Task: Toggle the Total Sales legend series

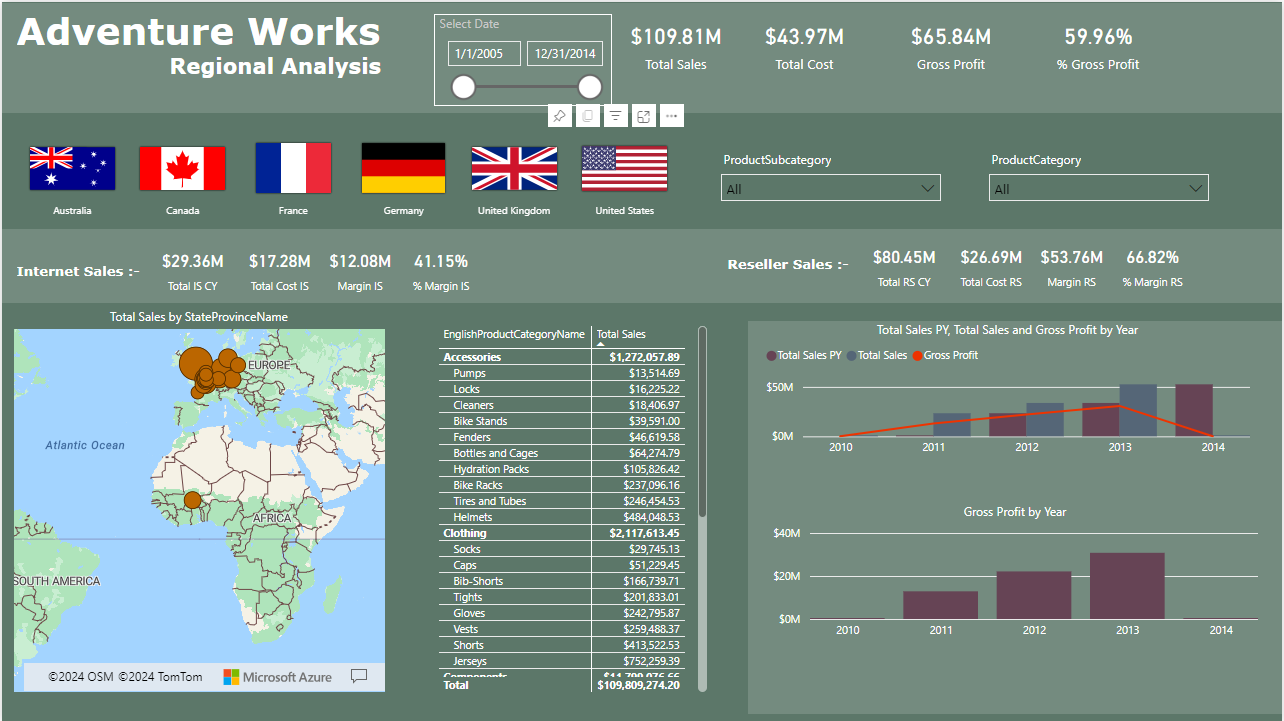Action: [877, 355]
